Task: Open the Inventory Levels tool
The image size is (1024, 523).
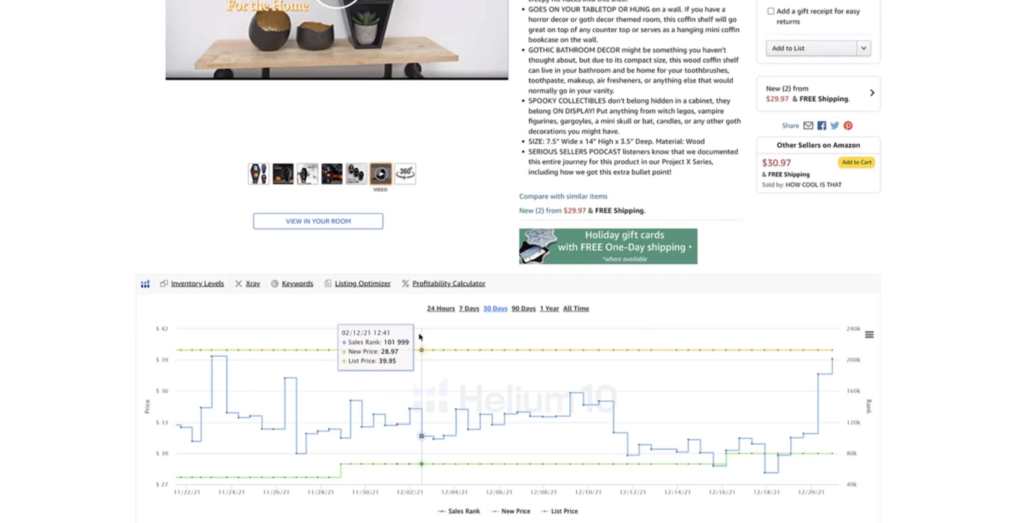Action: click(x=197, y=283)
